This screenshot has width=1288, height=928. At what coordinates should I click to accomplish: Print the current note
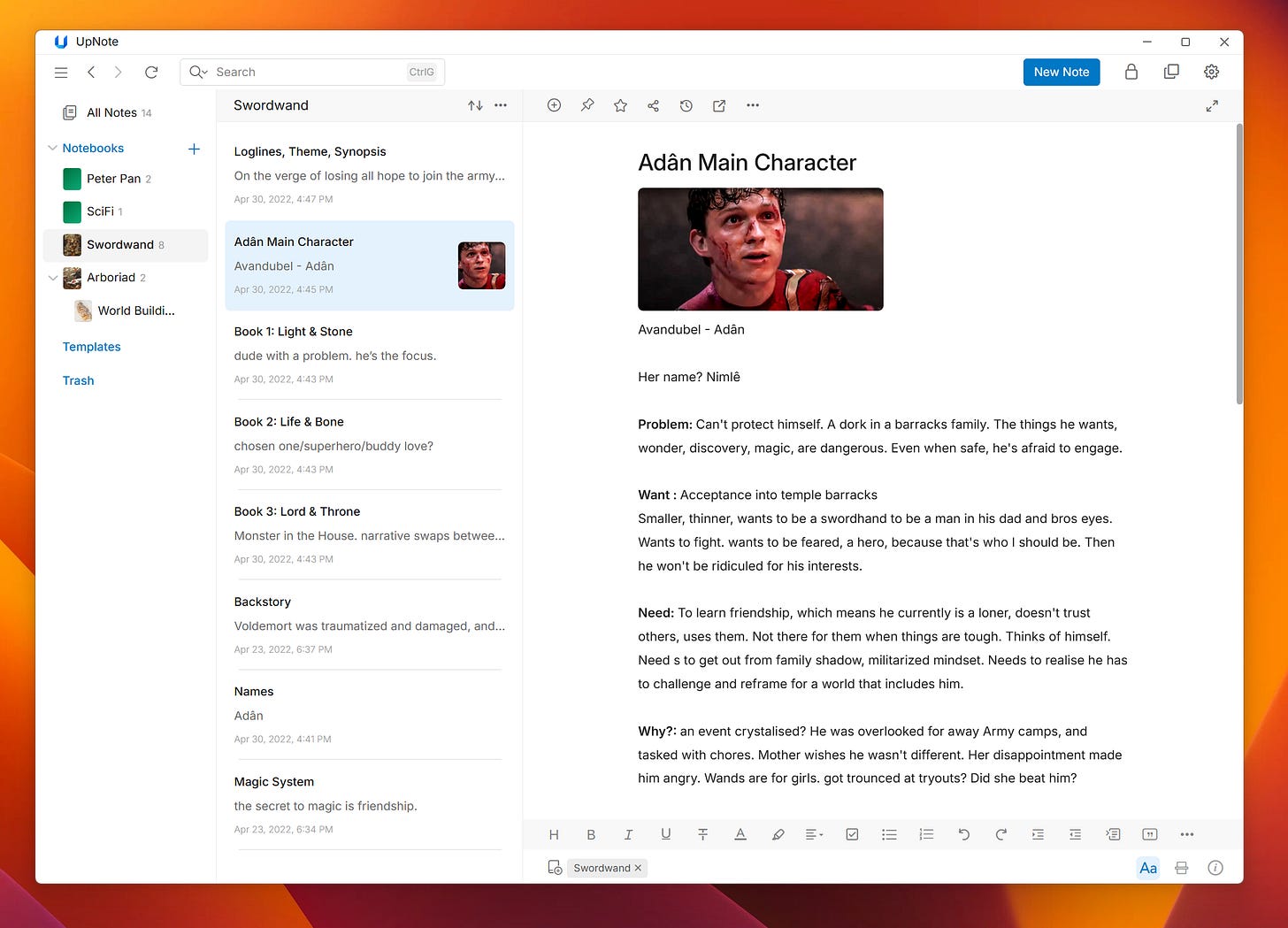[x=1181, y=868]
